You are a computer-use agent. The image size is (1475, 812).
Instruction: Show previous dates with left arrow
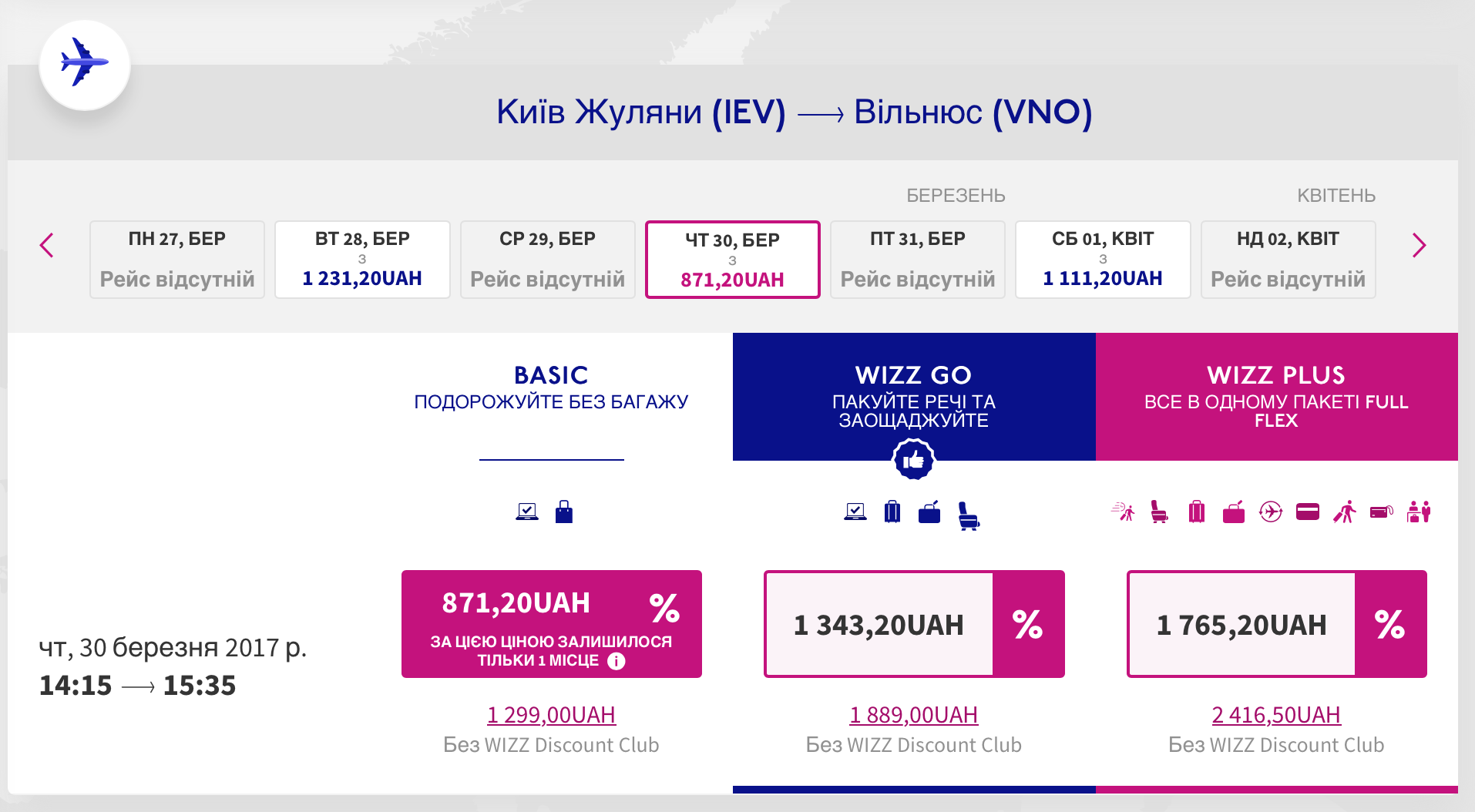point(47,246)
